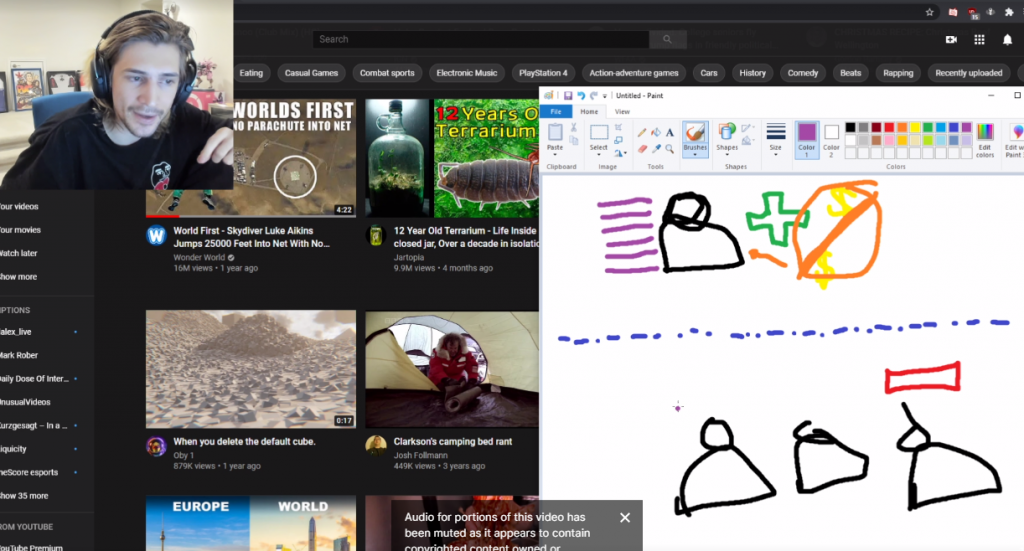Bookmark page with the star icon
Screen dimensions: 1024x551
(929, 12)
